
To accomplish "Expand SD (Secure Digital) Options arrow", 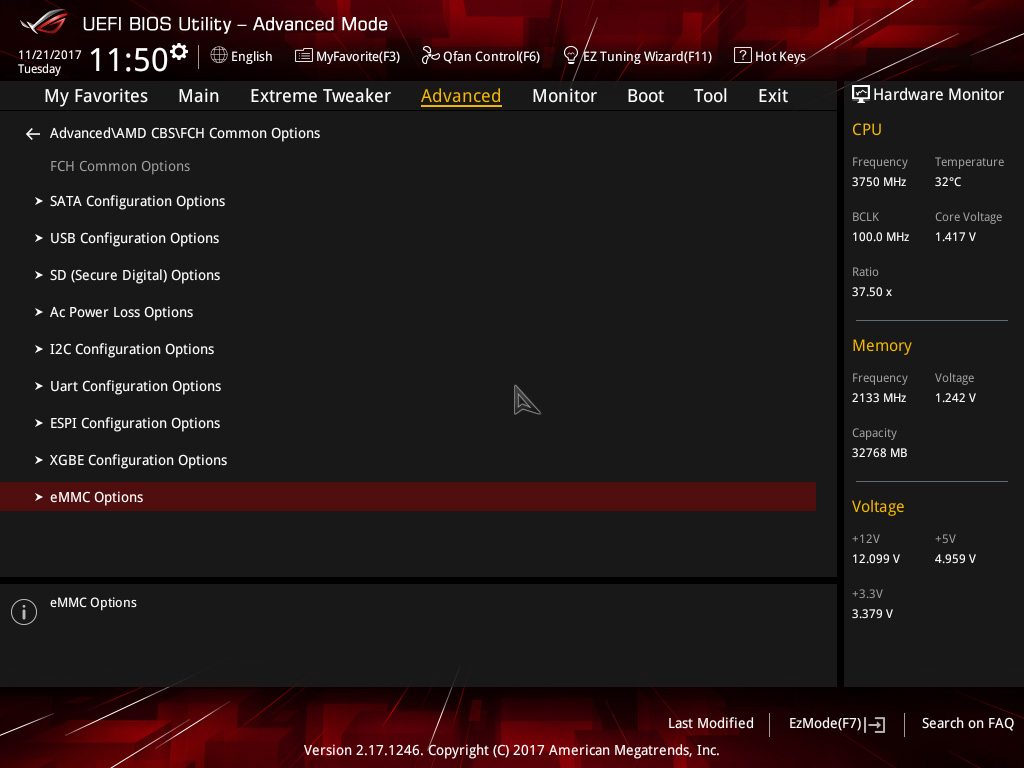I will 39,275.
